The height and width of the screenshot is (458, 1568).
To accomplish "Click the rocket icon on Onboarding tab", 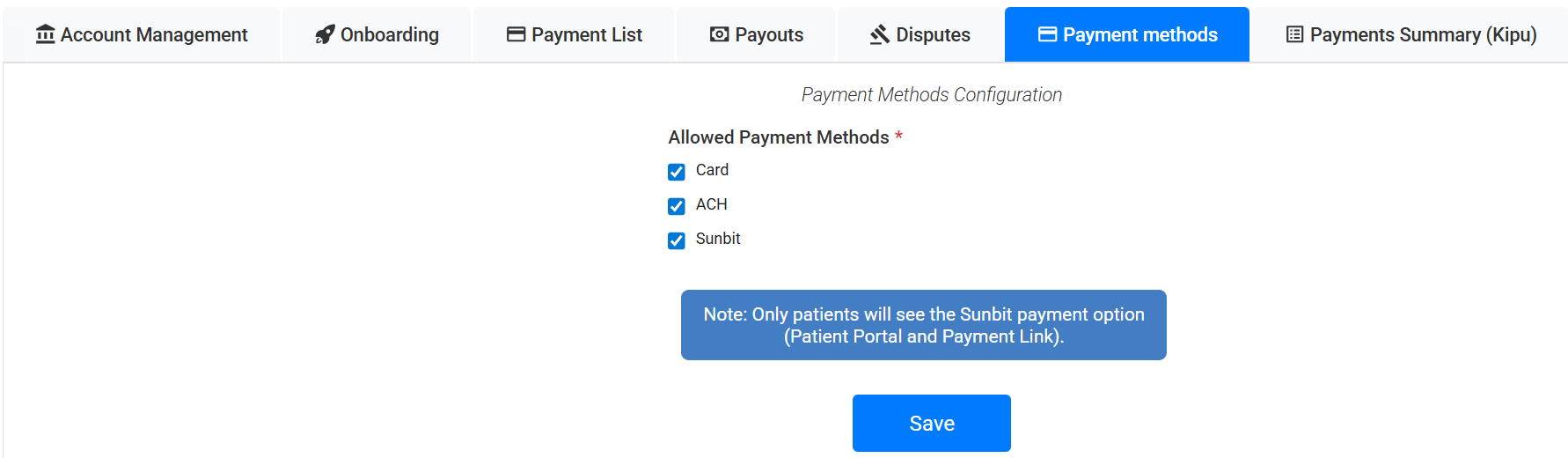I will 325,34.
